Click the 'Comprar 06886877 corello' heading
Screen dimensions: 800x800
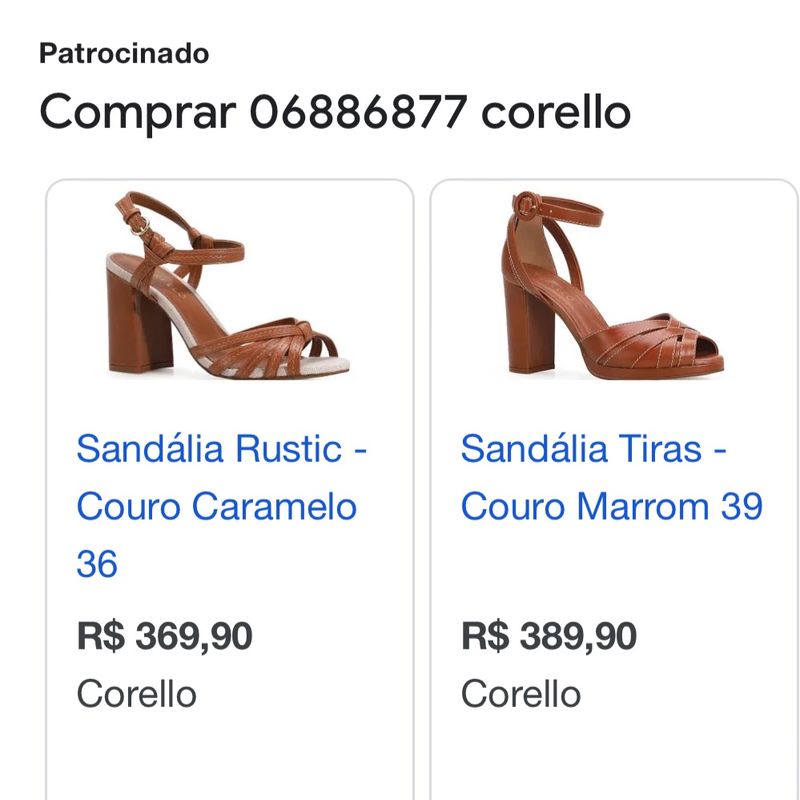coord(335,113)
